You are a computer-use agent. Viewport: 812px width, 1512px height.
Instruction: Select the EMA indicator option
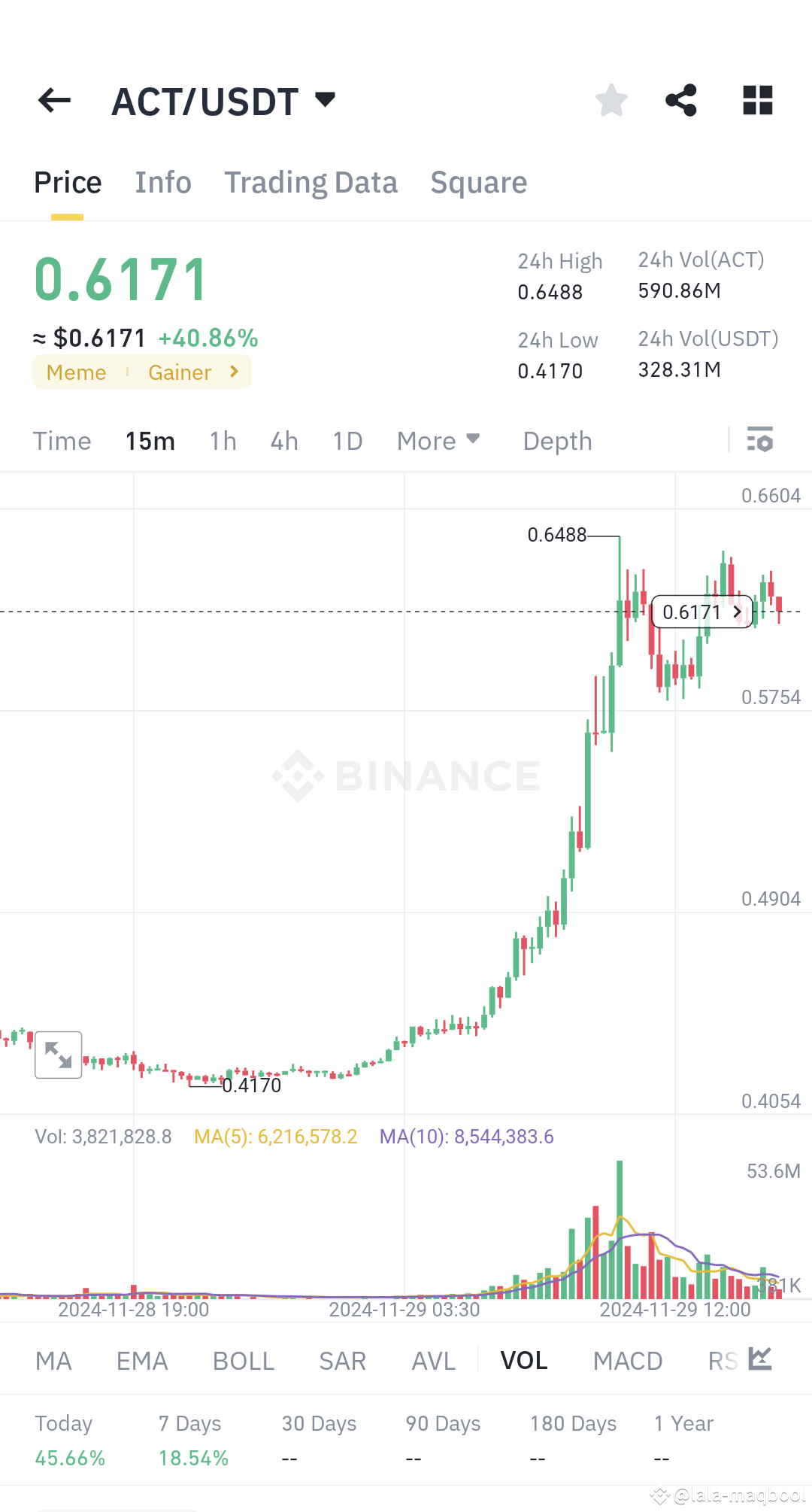pos(141,1360)
